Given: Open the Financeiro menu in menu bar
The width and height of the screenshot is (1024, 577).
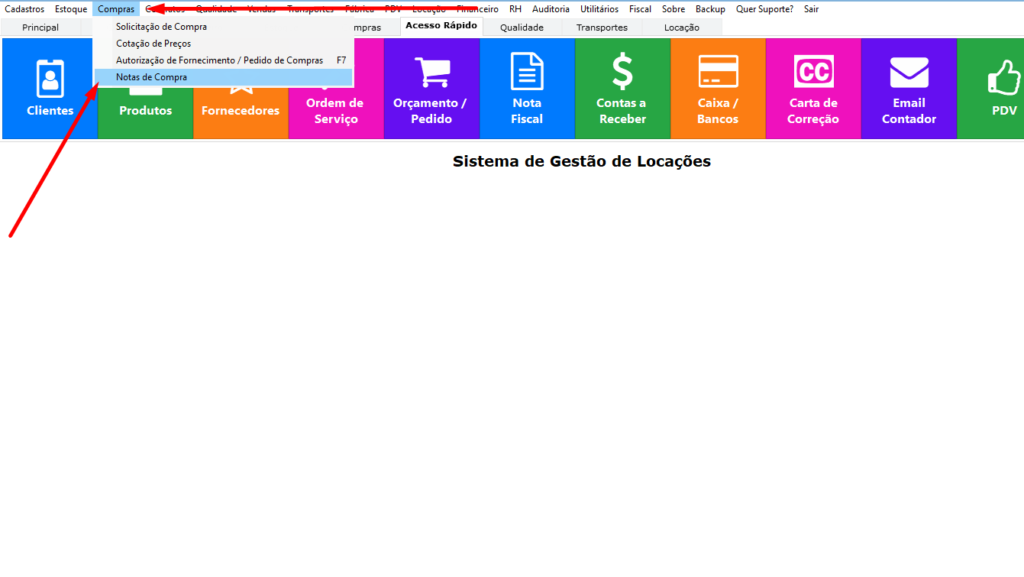Looking at the screenshot, I should [477, 9].
